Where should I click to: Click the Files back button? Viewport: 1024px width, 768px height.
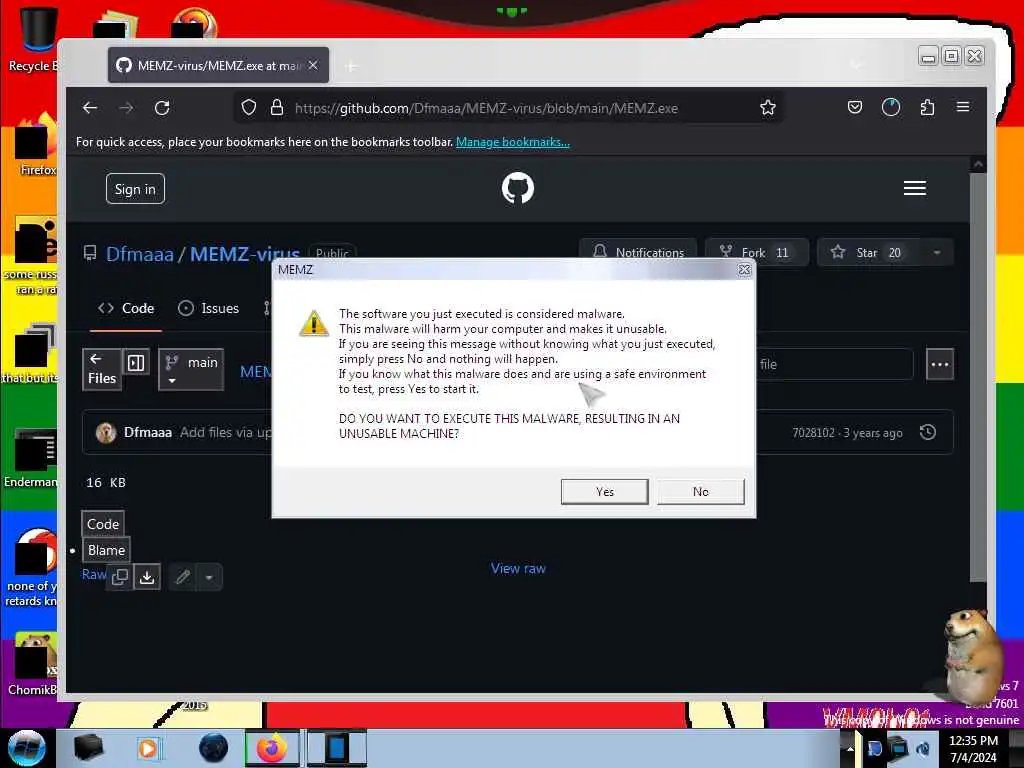(x=102, y=369)
